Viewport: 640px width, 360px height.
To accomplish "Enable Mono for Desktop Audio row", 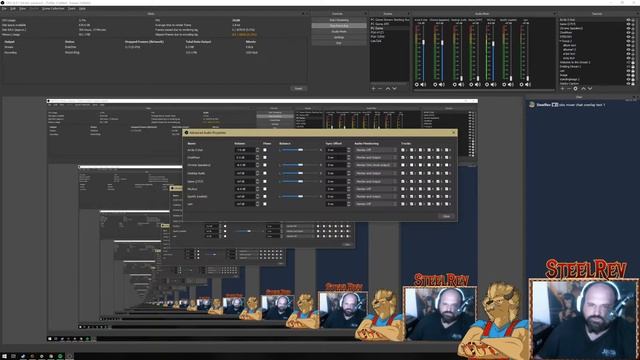I will coord(265,173).
